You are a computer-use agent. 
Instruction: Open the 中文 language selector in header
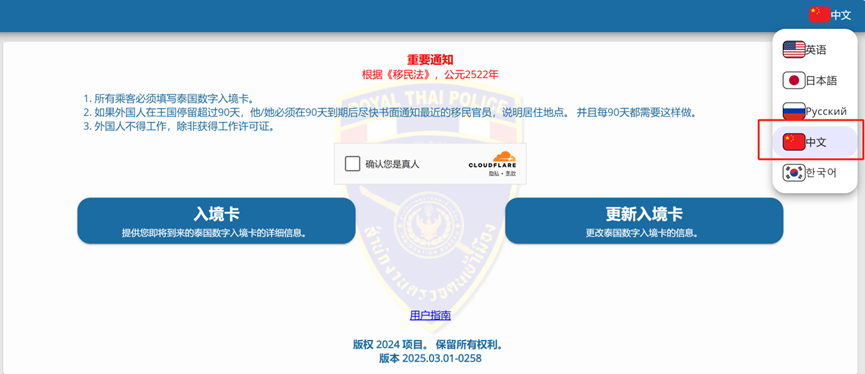coord(830,14)
